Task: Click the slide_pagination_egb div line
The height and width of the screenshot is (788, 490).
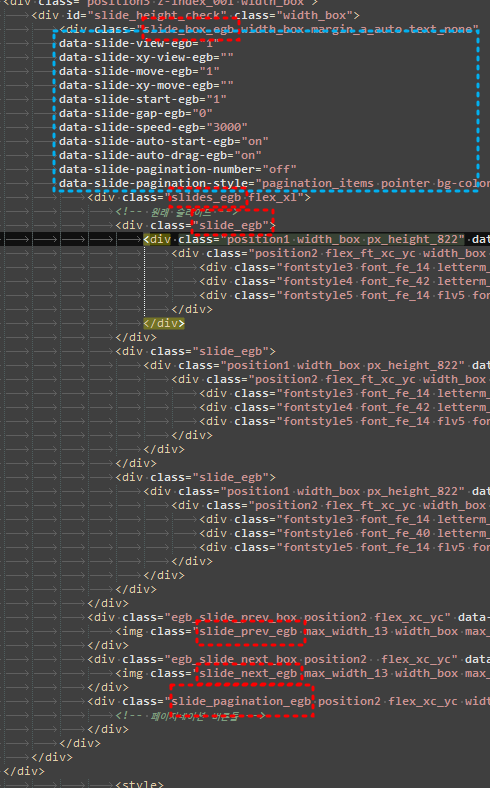Action: 288,701
